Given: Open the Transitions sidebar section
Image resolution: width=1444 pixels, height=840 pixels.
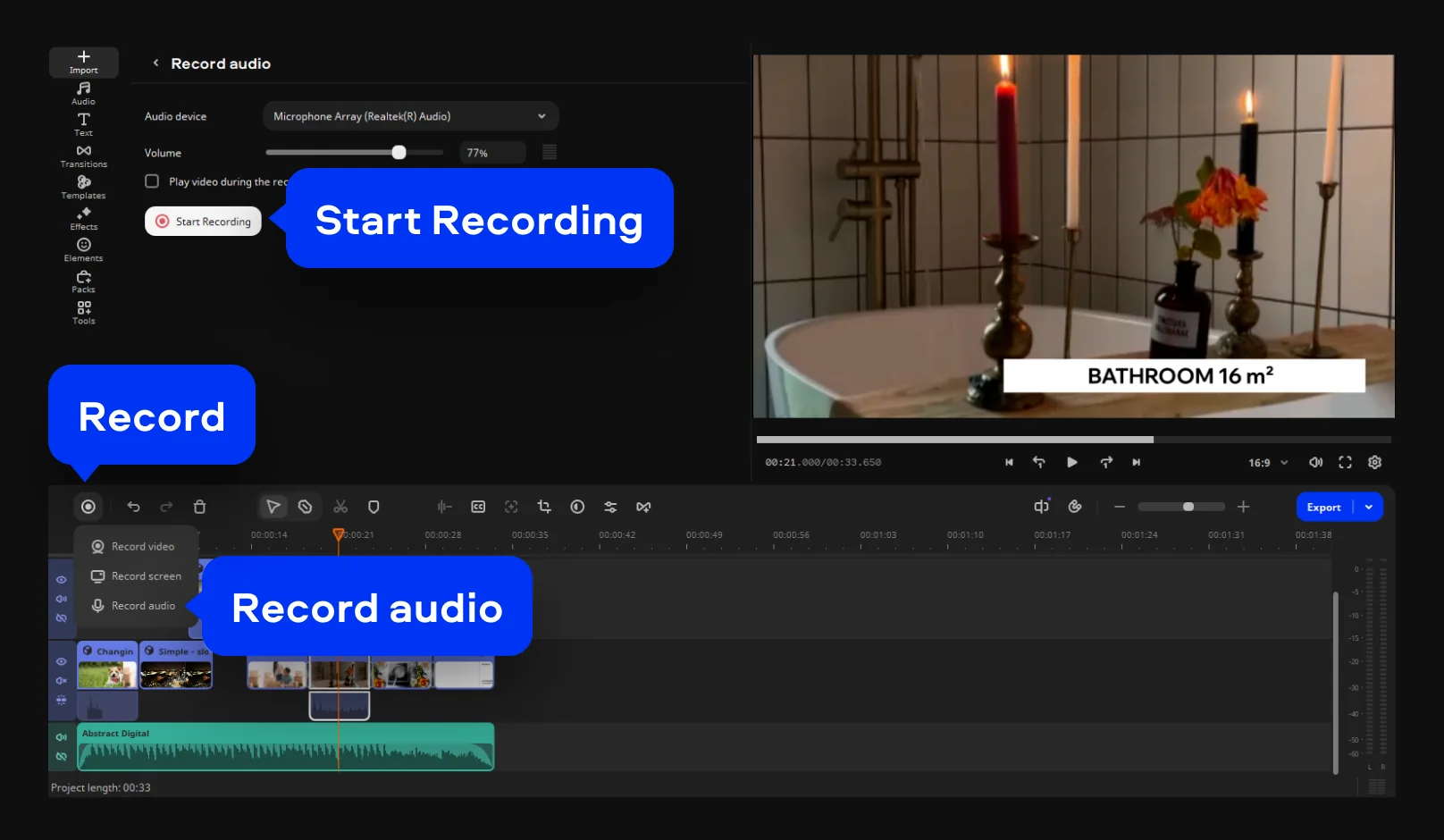Looking at the screenshot, I should (84, 155).
